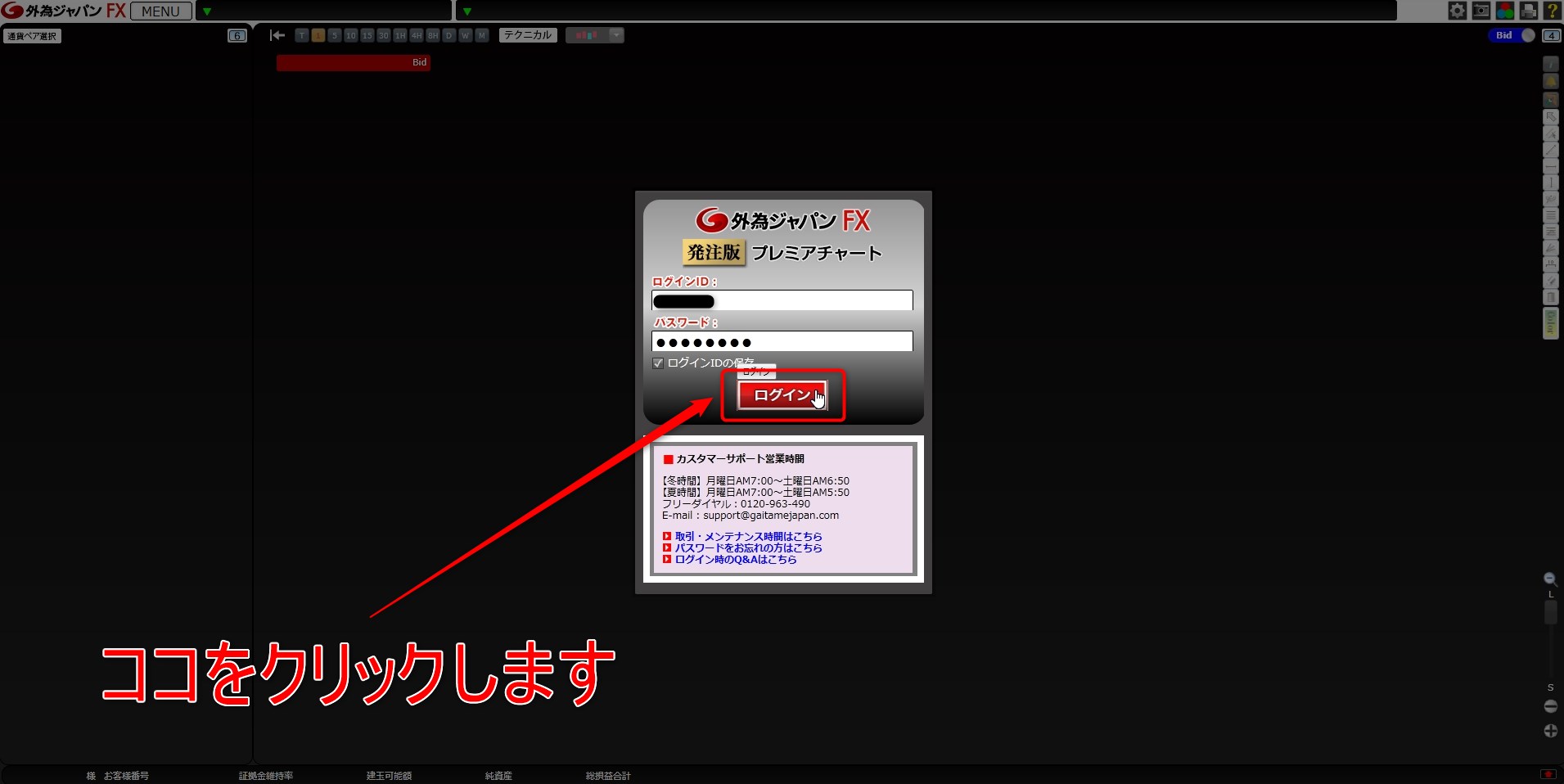Open help with the question mark icon
1564x784 pixels.
(x=1551, y=11)
